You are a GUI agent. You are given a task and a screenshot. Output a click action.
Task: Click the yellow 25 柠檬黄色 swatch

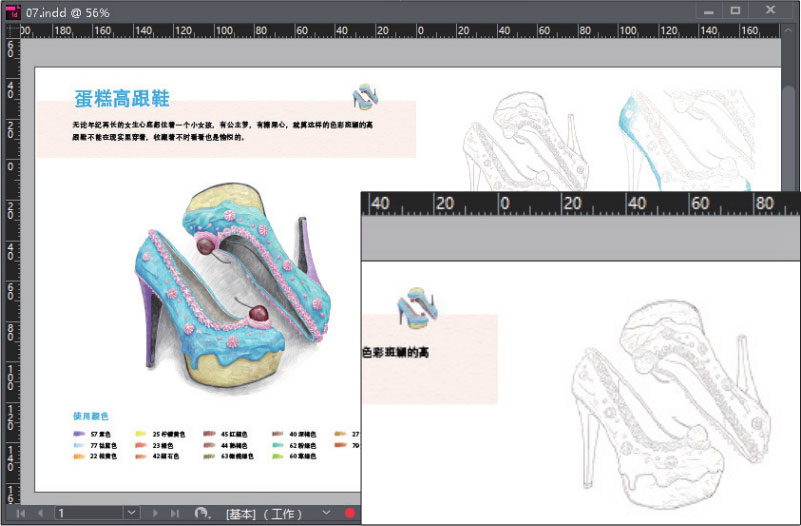coord(141,434)
